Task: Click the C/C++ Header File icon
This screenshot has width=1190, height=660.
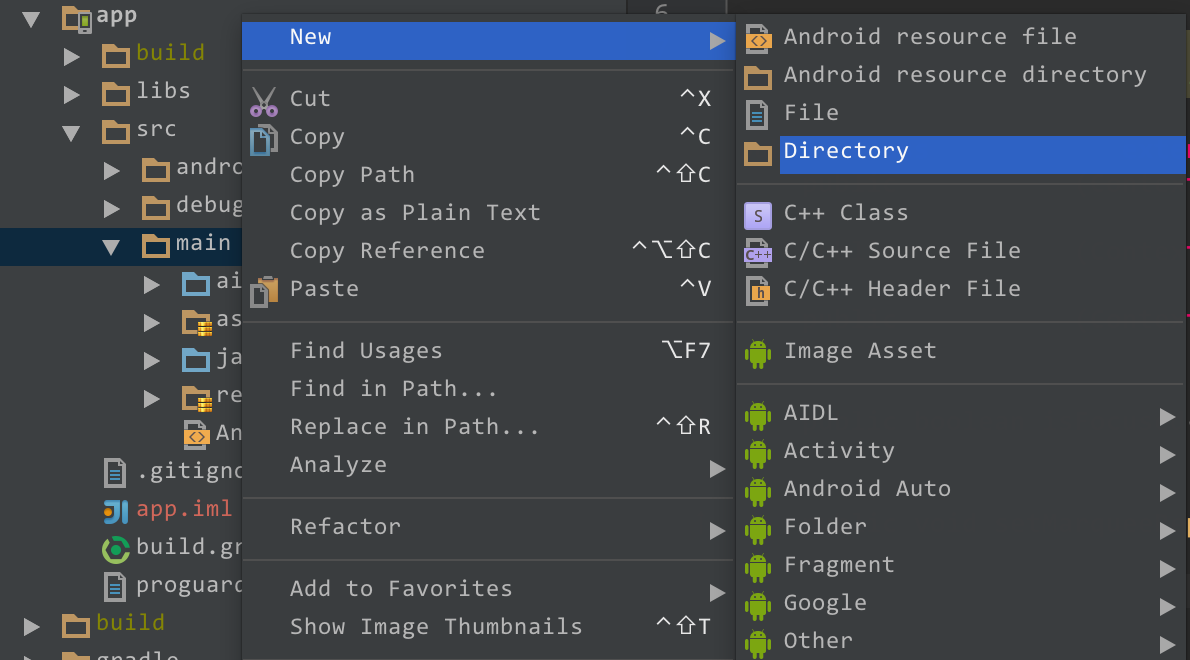Action: pos(758,291)
